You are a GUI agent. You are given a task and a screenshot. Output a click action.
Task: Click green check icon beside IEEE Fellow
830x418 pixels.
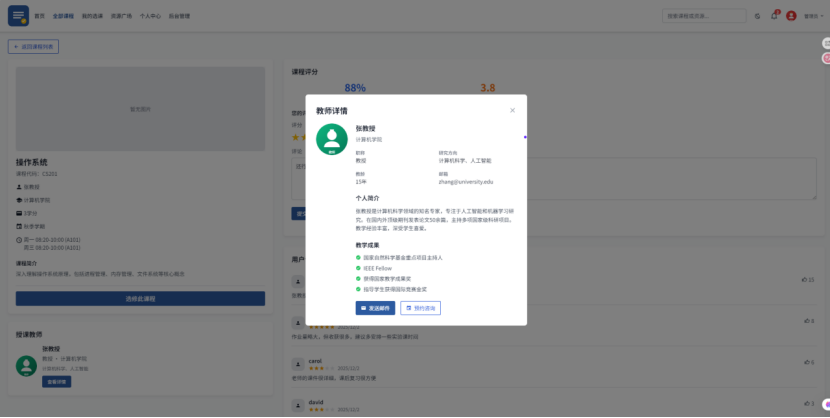tap(358, 268)
